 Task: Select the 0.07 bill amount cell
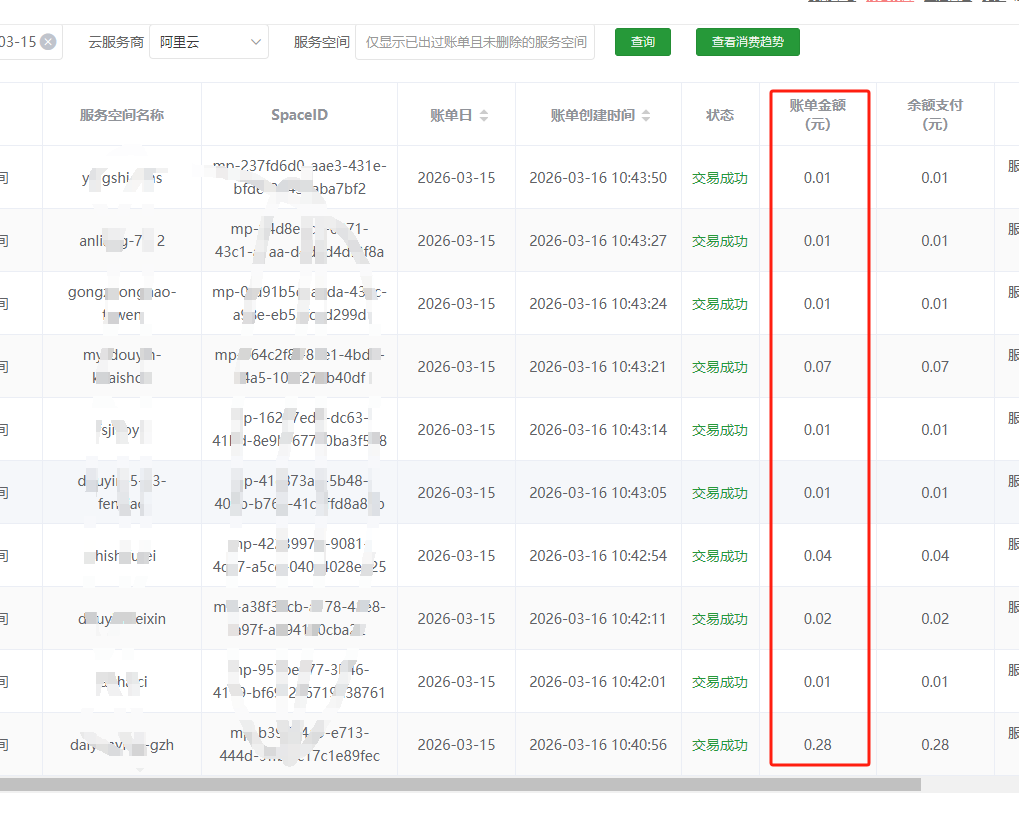[817, 367]
